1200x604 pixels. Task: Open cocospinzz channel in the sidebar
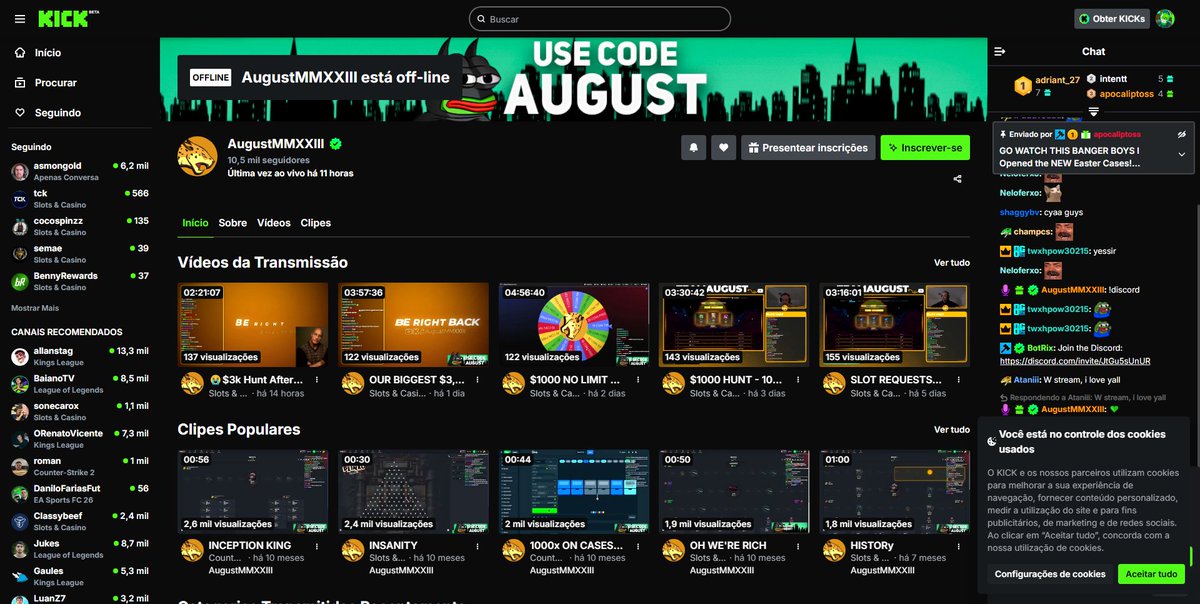(x=80, y=226)
